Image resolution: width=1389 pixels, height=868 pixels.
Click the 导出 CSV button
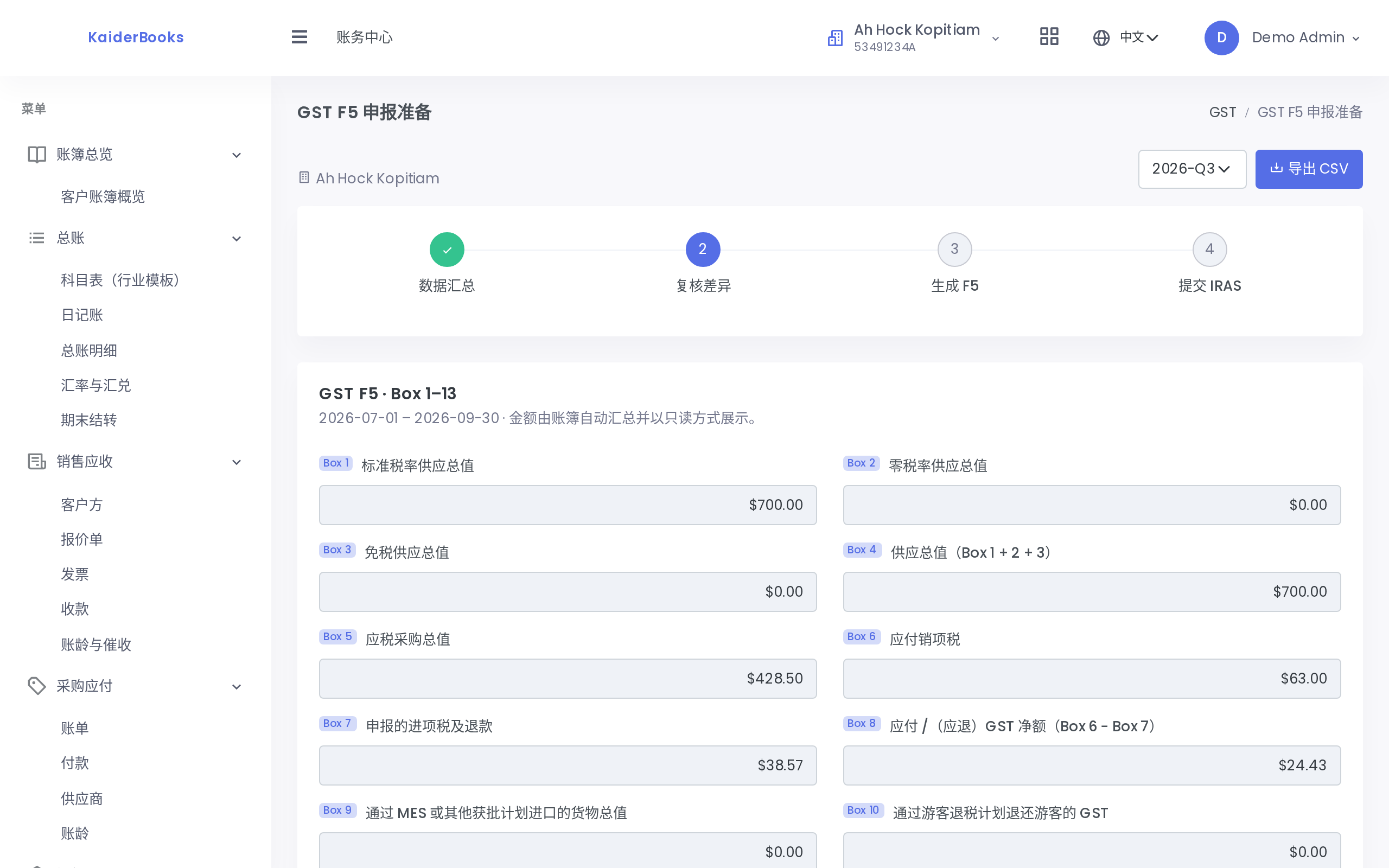pyautogui.click(x=1309, y=169)
